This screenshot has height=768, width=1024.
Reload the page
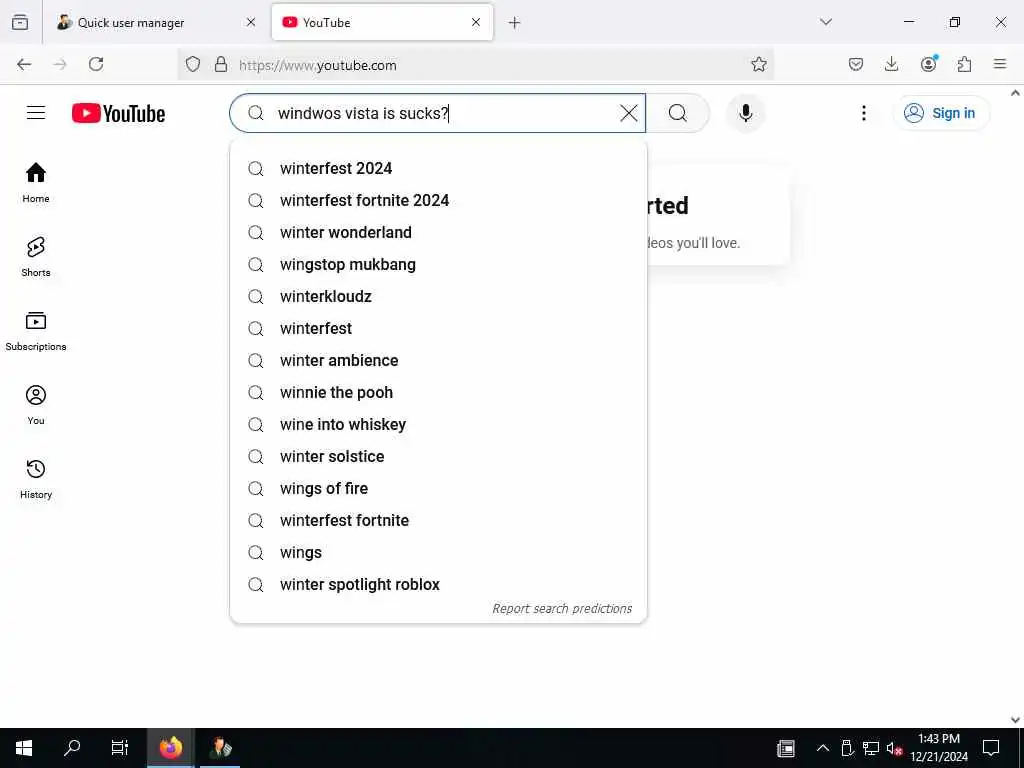[96, 64]
